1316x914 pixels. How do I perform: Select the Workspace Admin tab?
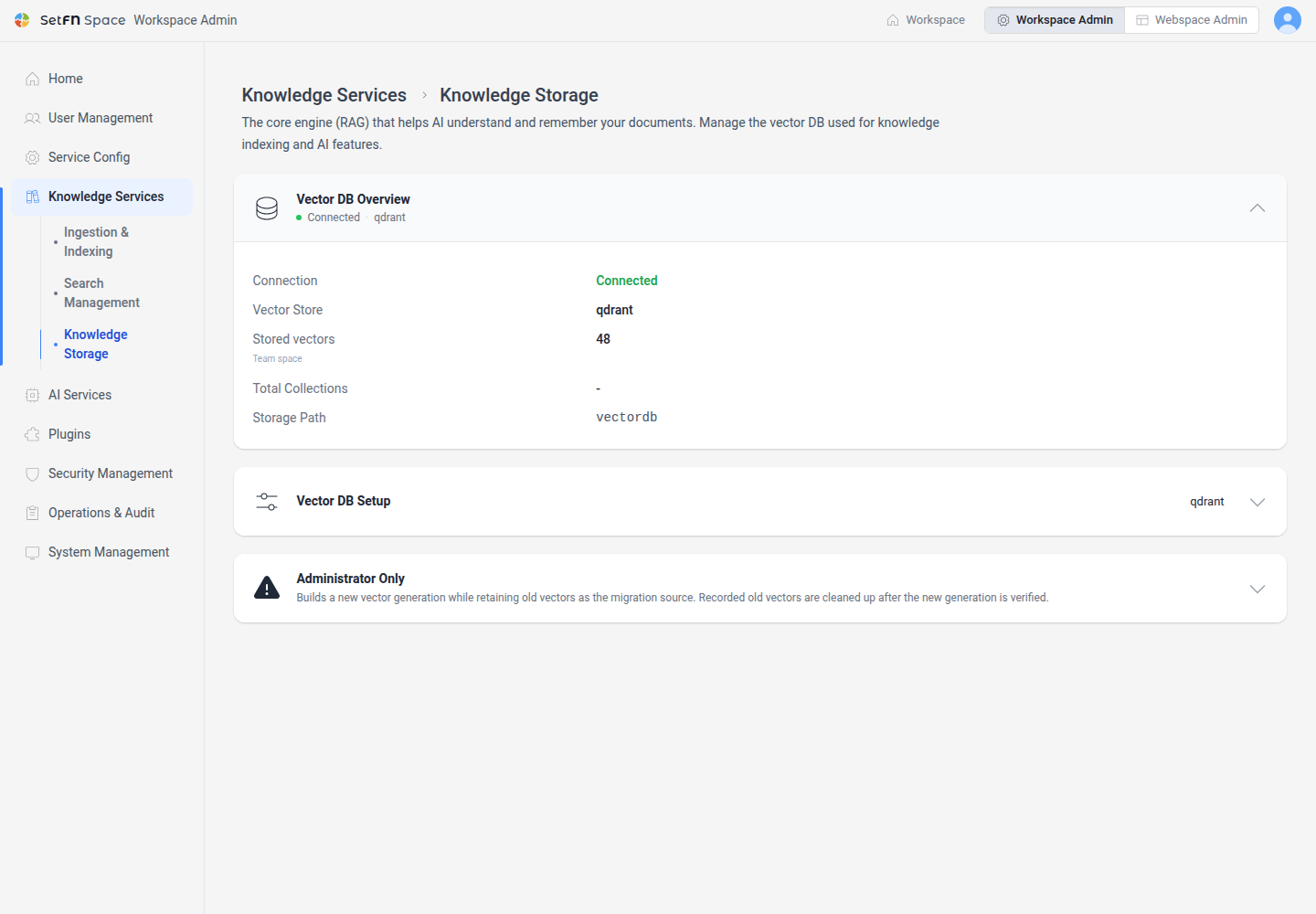1055,20
